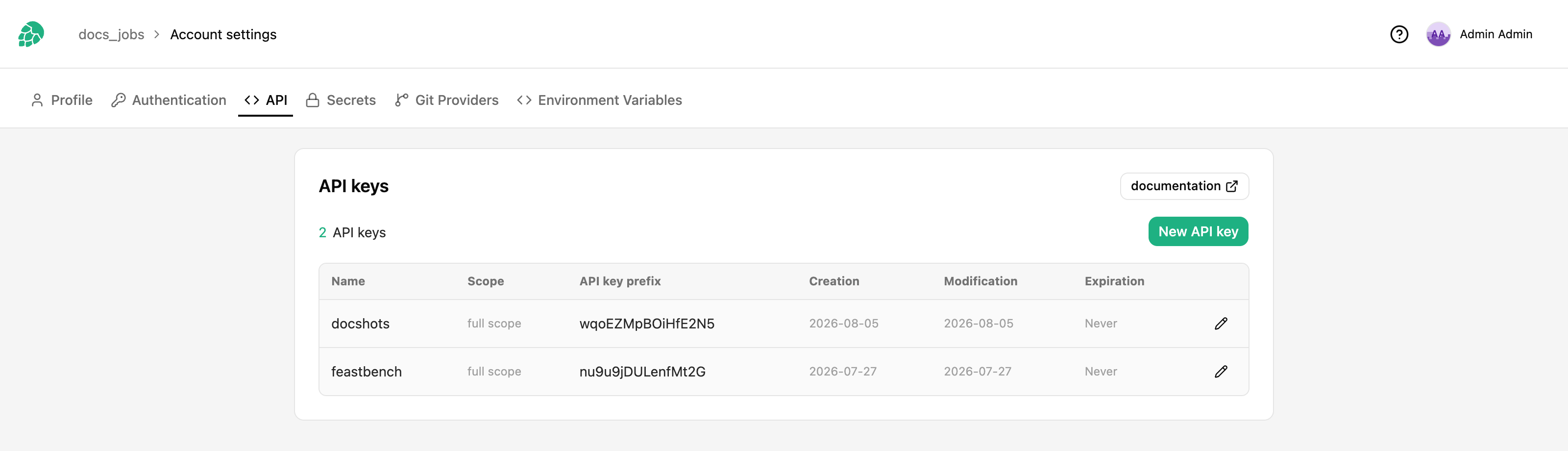Image resolution: width=1568 pixels, height=451 pixels.
Task: Select the docshots key name
Action: point(360,323)
